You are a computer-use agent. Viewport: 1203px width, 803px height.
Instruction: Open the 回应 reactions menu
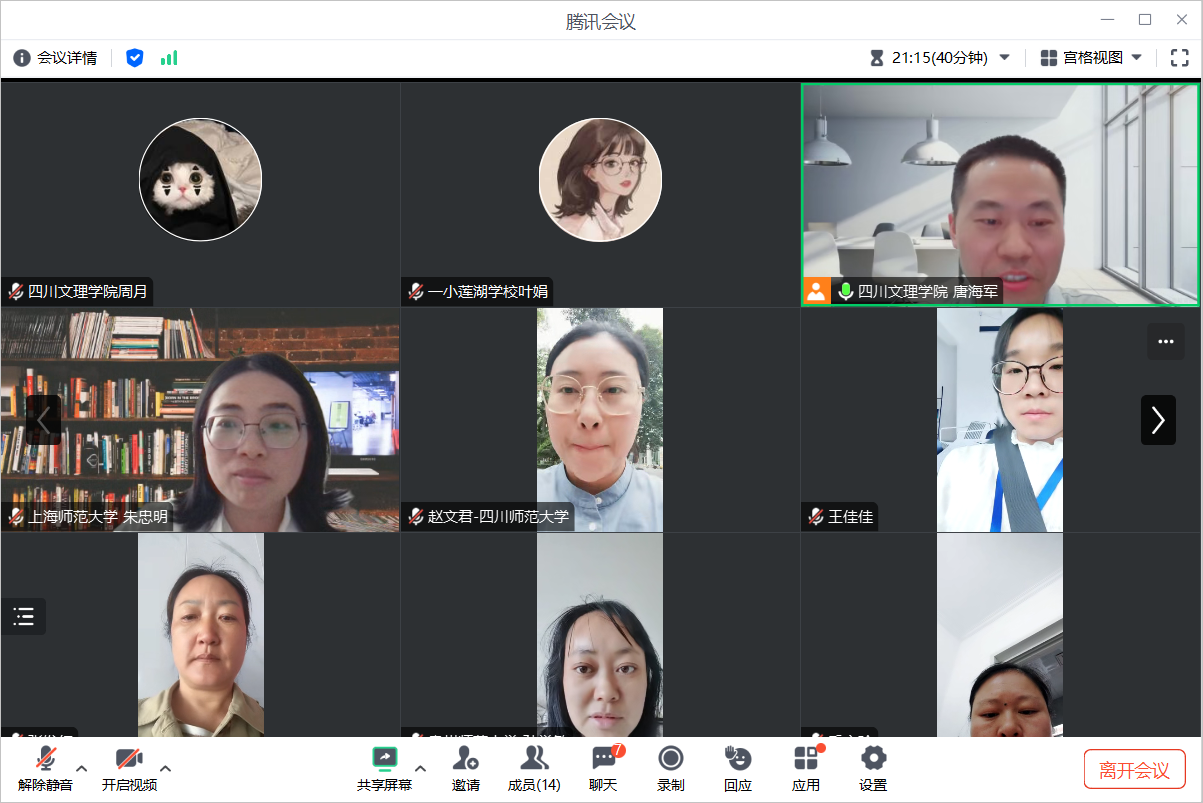(738, 768)
